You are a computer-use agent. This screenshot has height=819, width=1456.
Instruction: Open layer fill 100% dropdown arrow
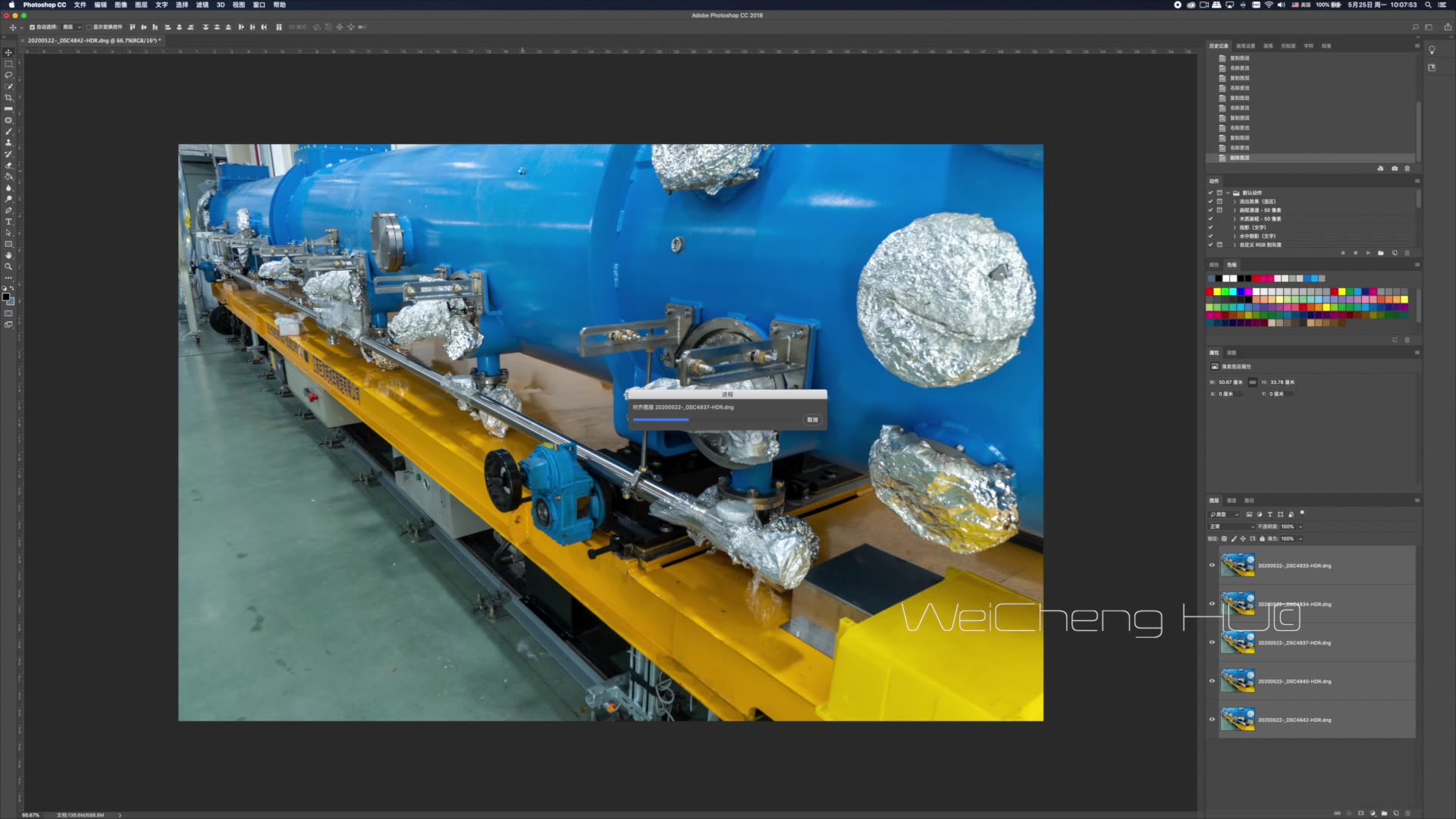(1301, 538)
